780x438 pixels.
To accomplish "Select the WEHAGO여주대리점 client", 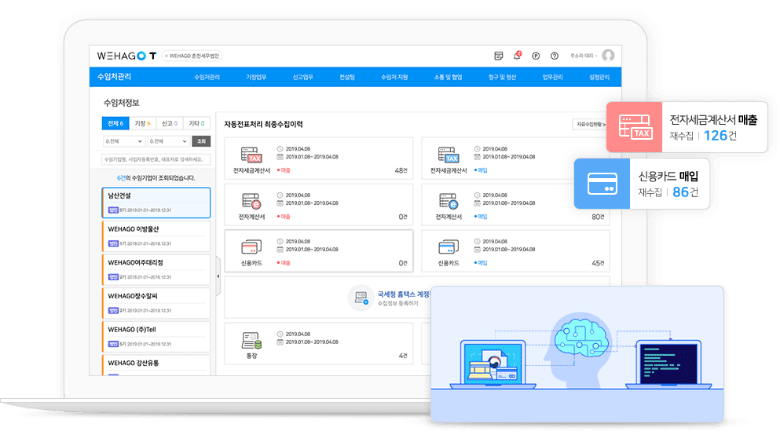I will pyautogui.click(x=156, y=269).
